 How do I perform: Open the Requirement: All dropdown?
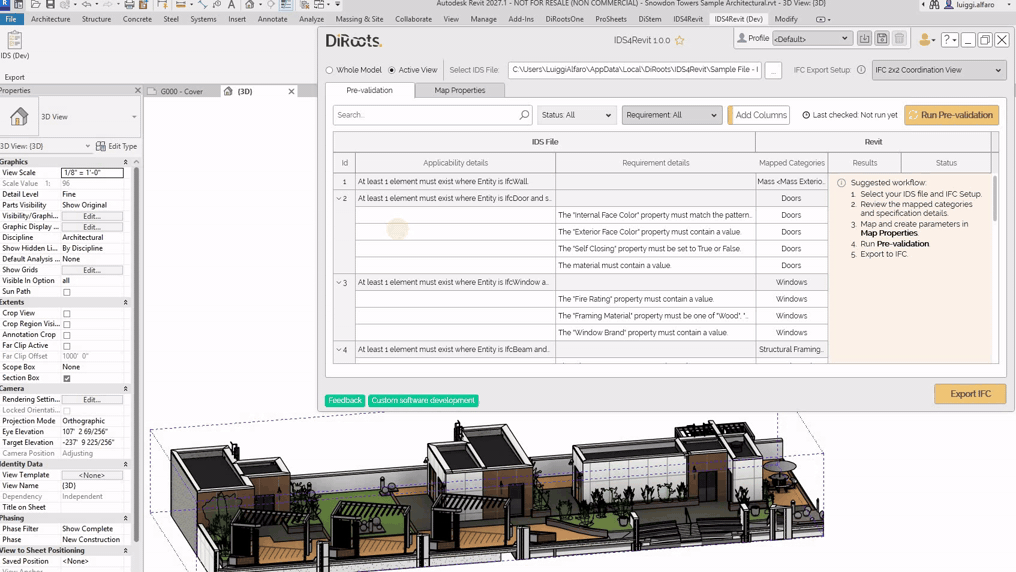(672, 115)
